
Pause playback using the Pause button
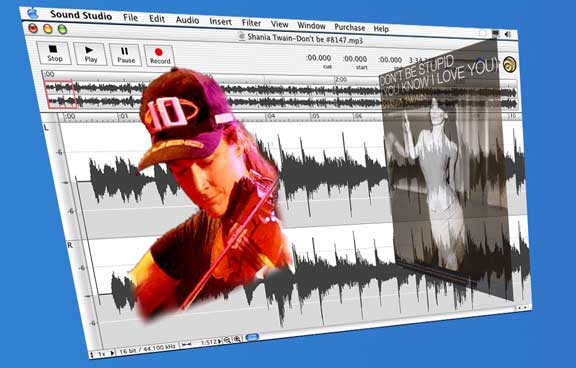point(125,55)
